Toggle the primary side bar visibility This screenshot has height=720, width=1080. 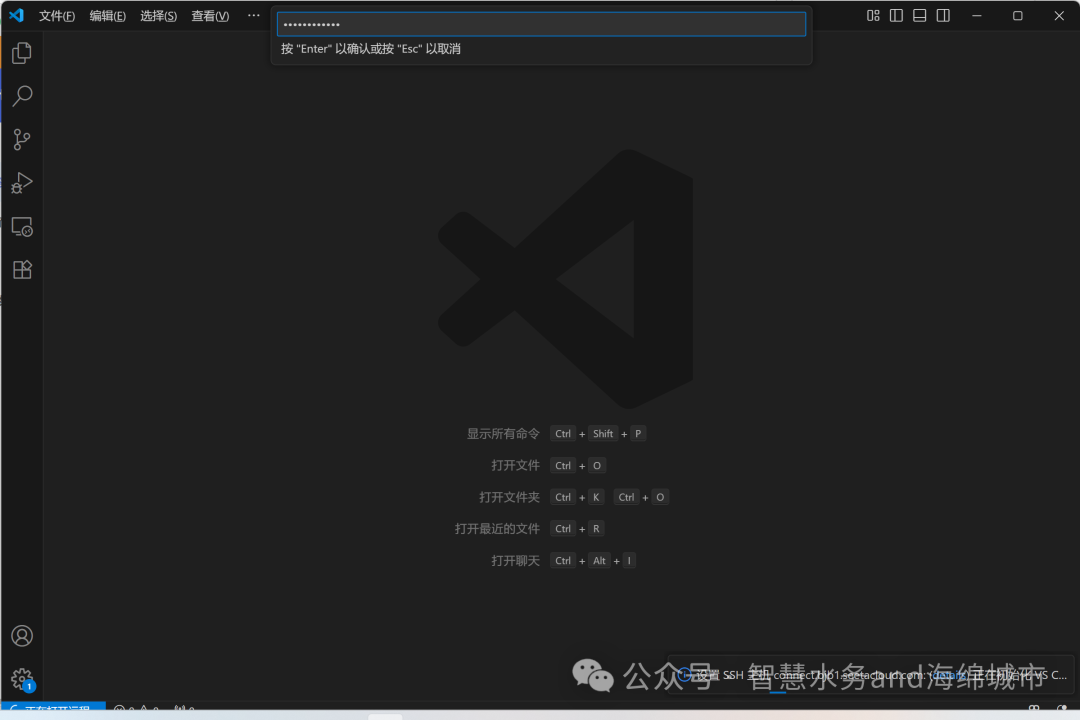tap(896, 15)
